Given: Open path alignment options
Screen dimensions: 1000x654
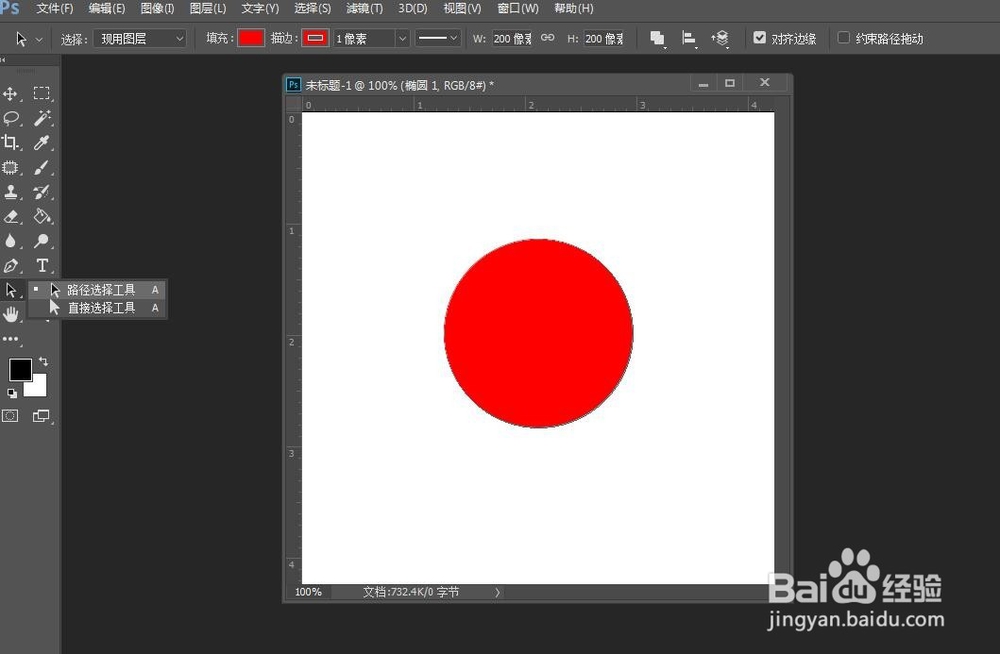Looking at the screenshot, I should (x=688, y=38).
